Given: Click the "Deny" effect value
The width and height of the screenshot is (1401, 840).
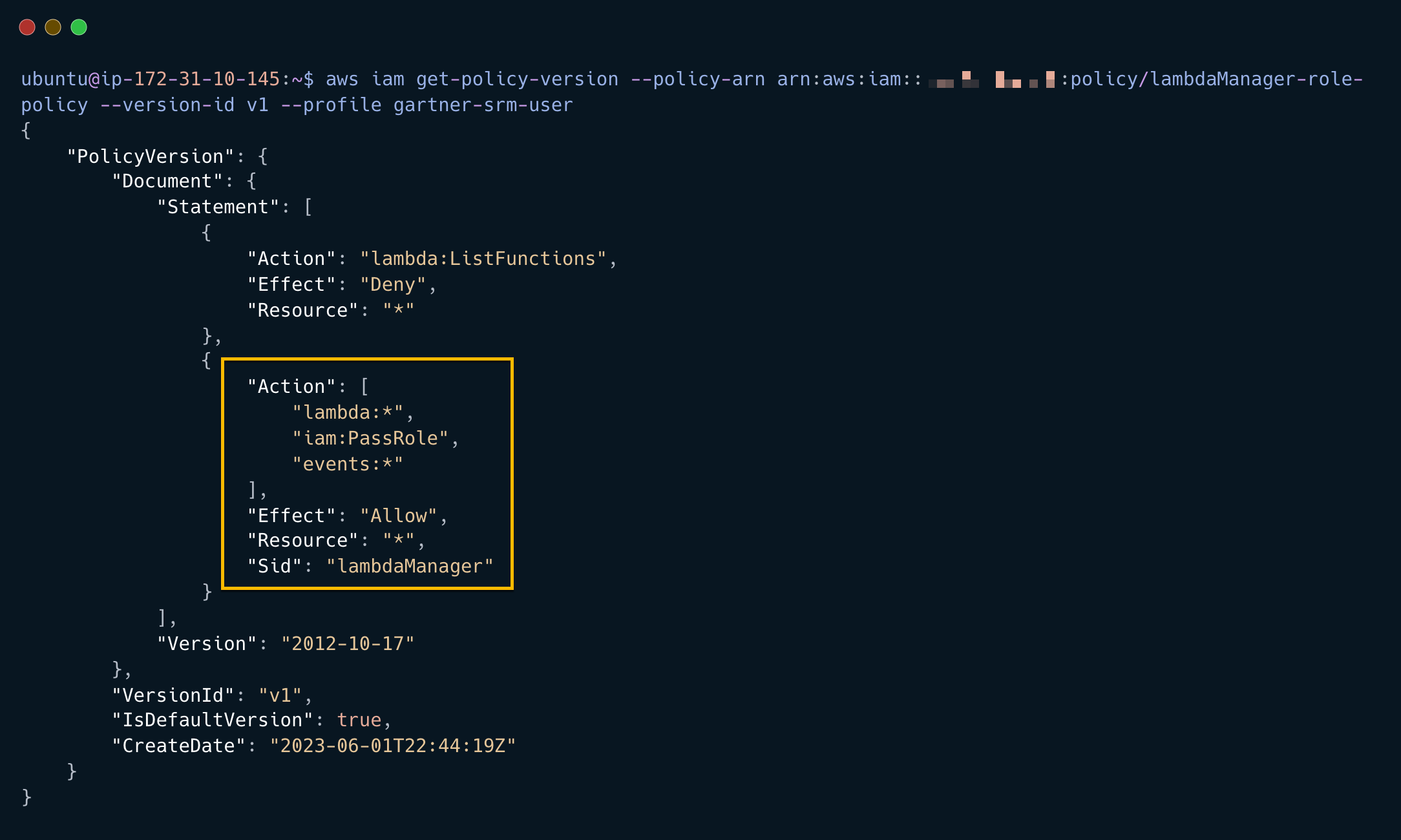Looking at the screenshot, I should point(393,285).
